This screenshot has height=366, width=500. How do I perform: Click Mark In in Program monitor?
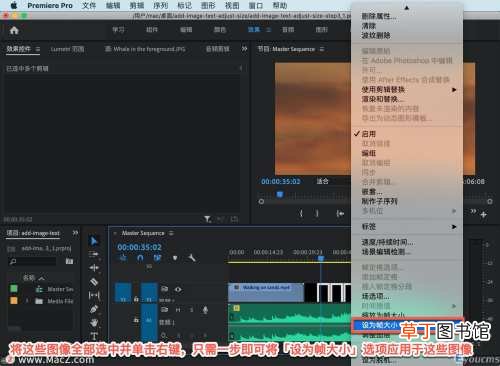(x=301, y=213)
